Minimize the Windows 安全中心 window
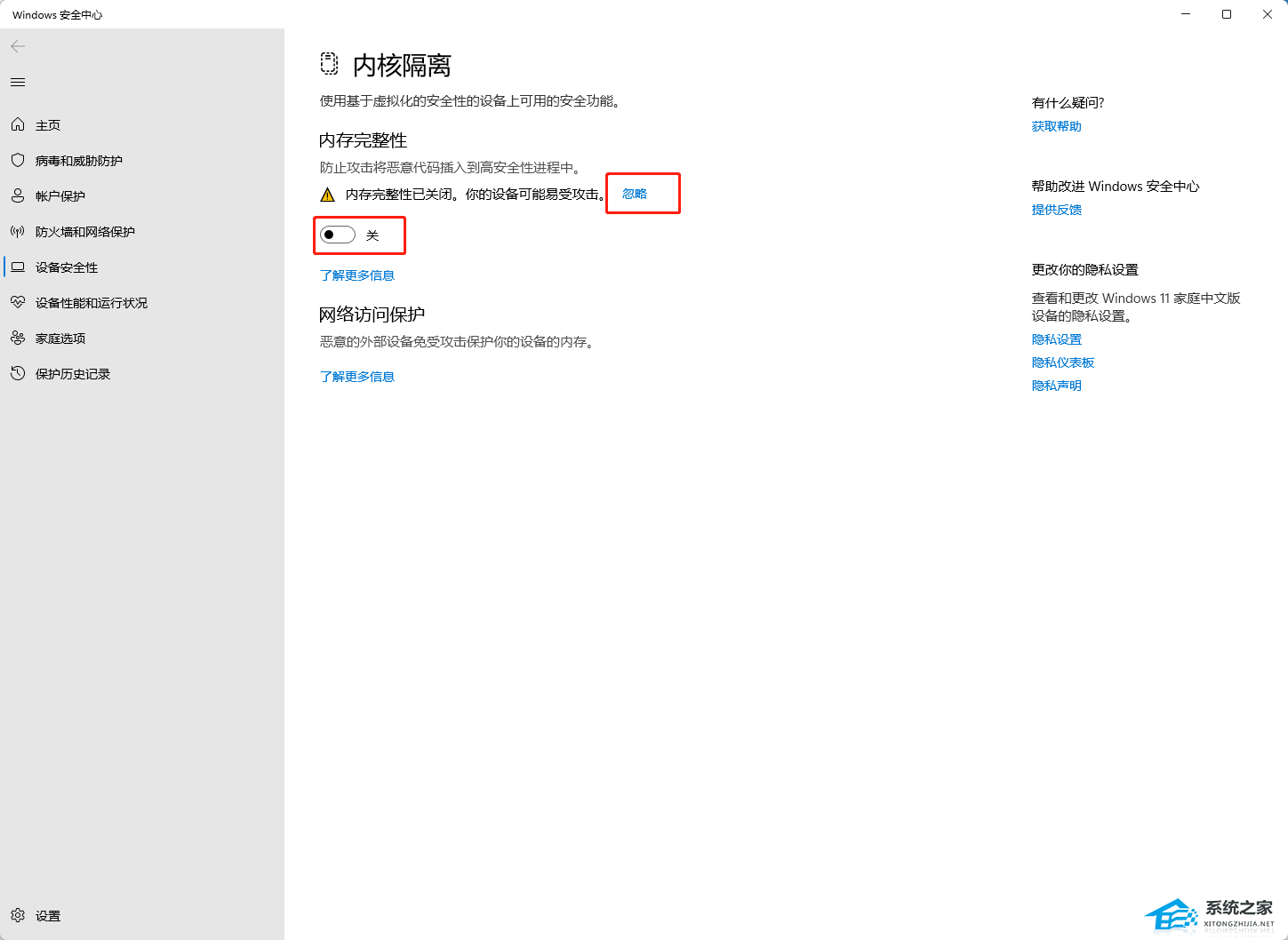1288x940 pixels. click(x=1186, y=14)
